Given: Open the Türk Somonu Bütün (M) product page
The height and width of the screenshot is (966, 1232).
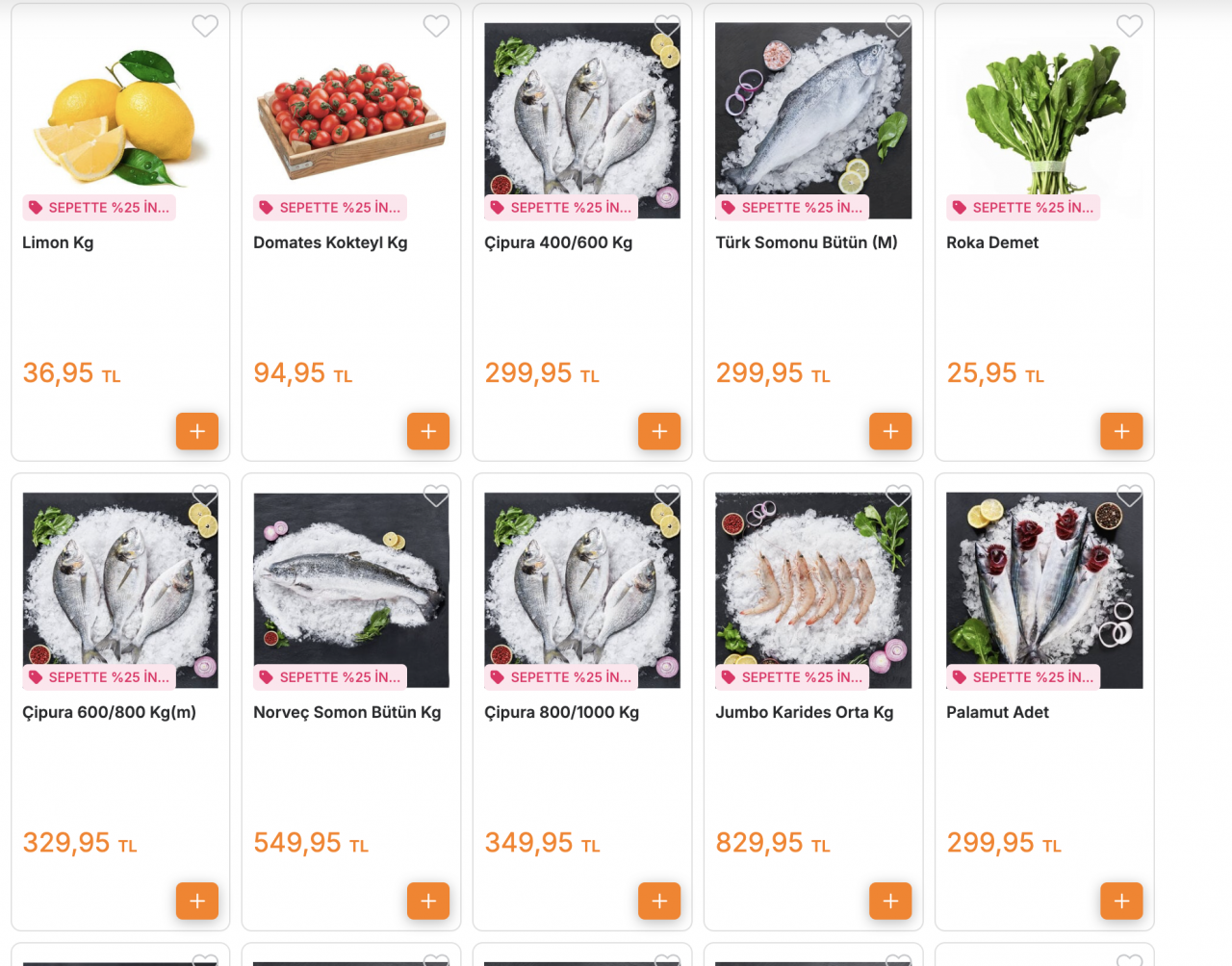Looking at the screenshot, I should tap(807, 242).
